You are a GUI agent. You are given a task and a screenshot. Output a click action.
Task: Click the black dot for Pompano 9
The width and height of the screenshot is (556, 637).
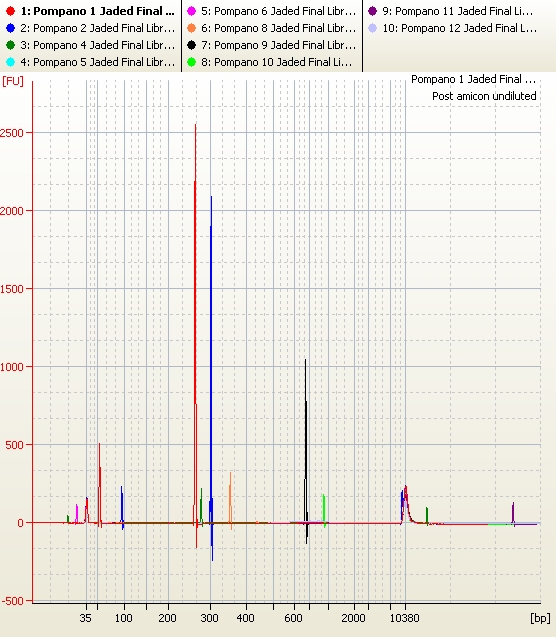(192, 45)
